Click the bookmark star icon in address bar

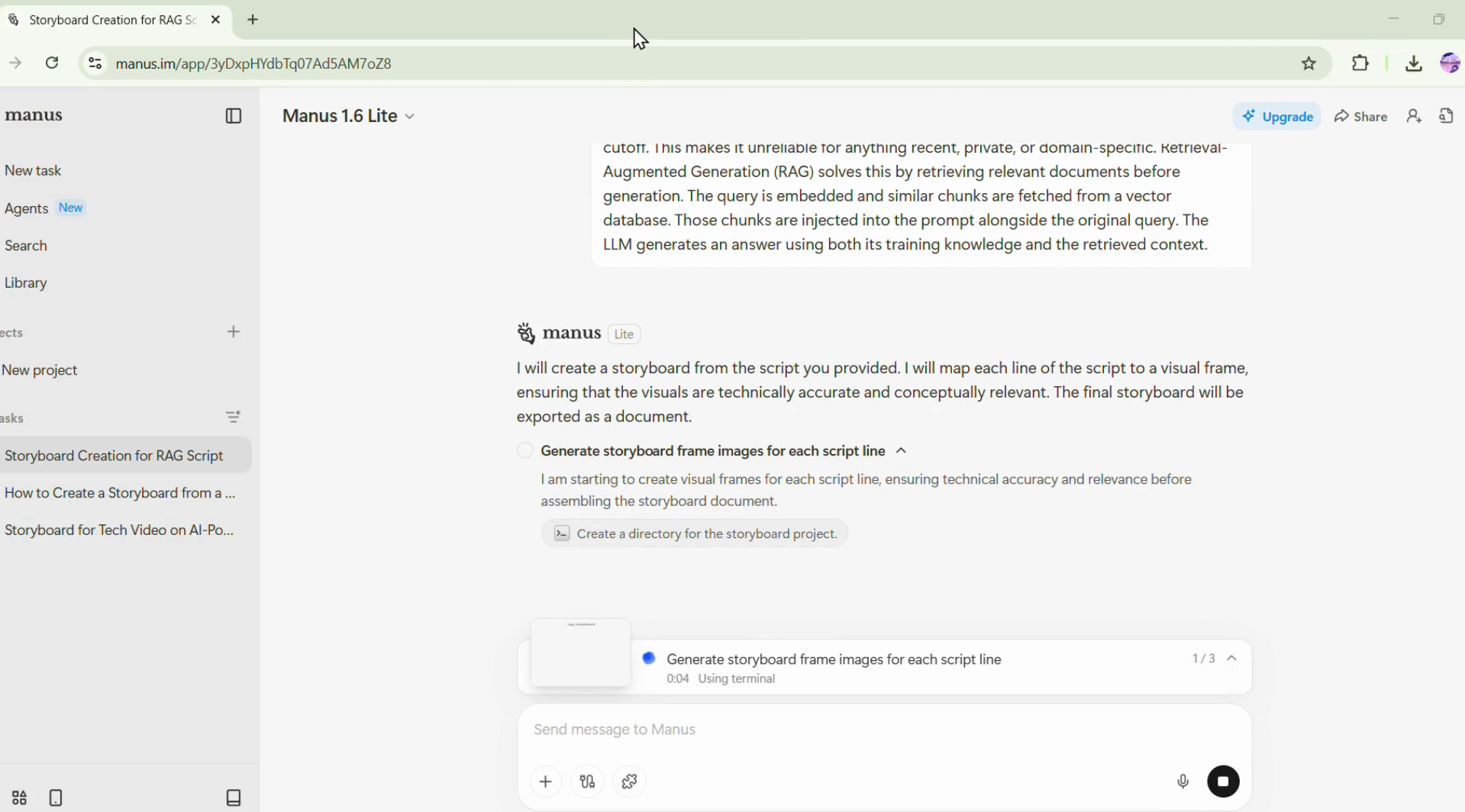(x=1309, y=63)
